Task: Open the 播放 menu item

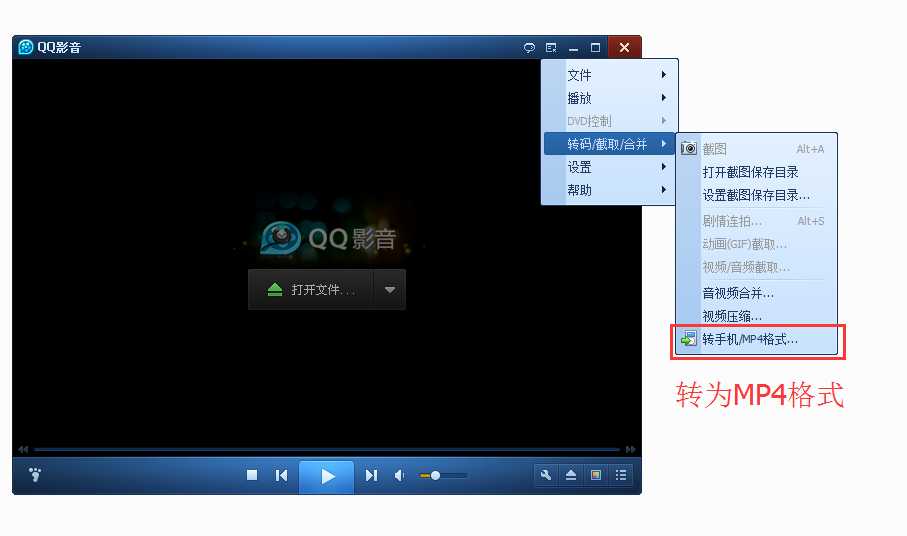Action: (610, 98)
